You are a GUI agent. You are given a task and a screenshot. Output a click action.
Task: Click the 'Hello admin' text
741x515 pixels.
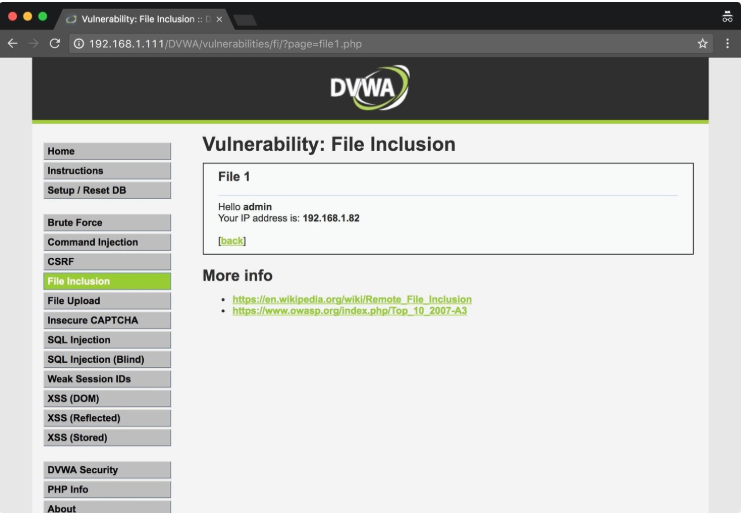(245, 207)
